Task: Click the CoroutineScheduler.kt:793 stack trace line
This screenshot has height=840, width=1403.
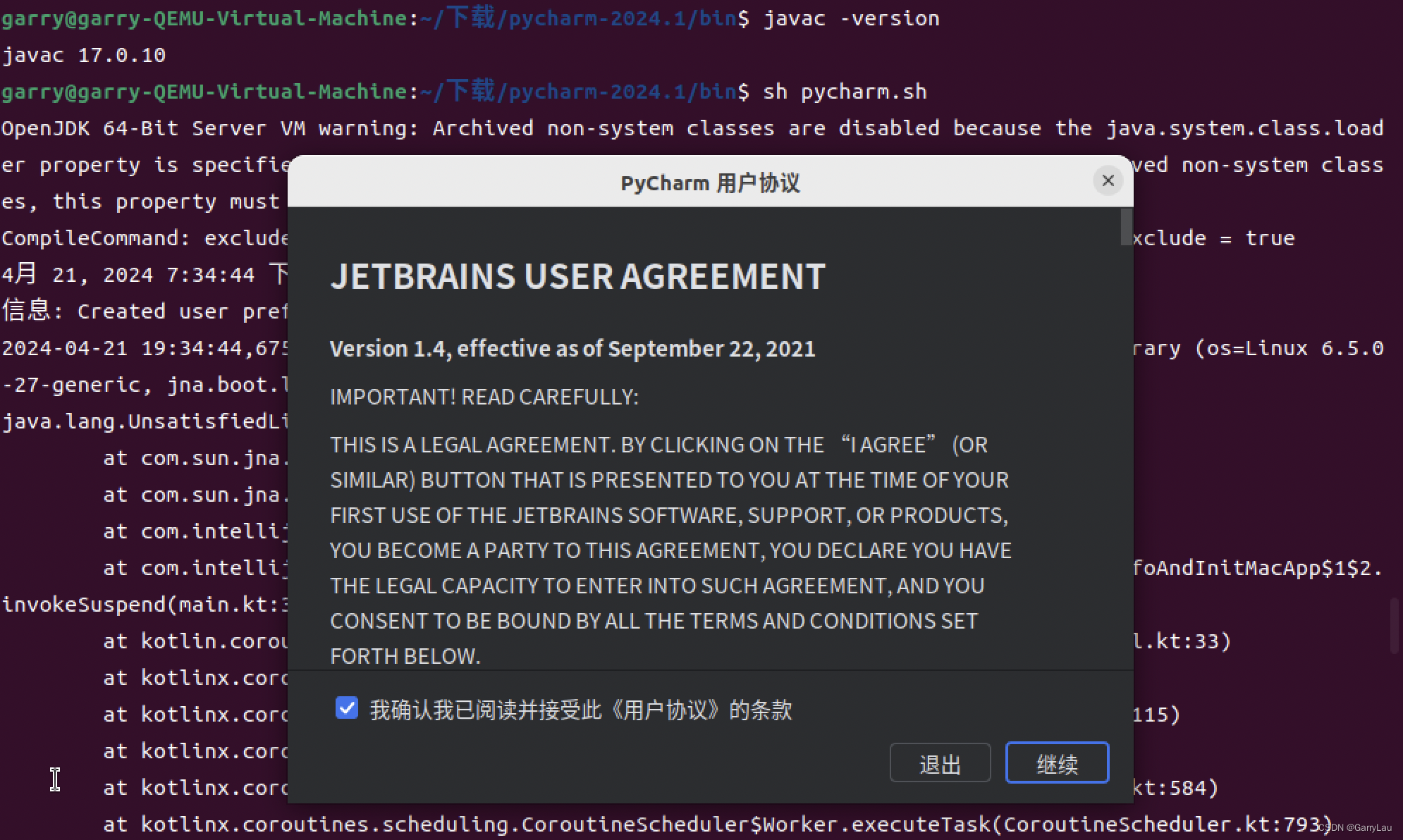Action: point(718,824)
